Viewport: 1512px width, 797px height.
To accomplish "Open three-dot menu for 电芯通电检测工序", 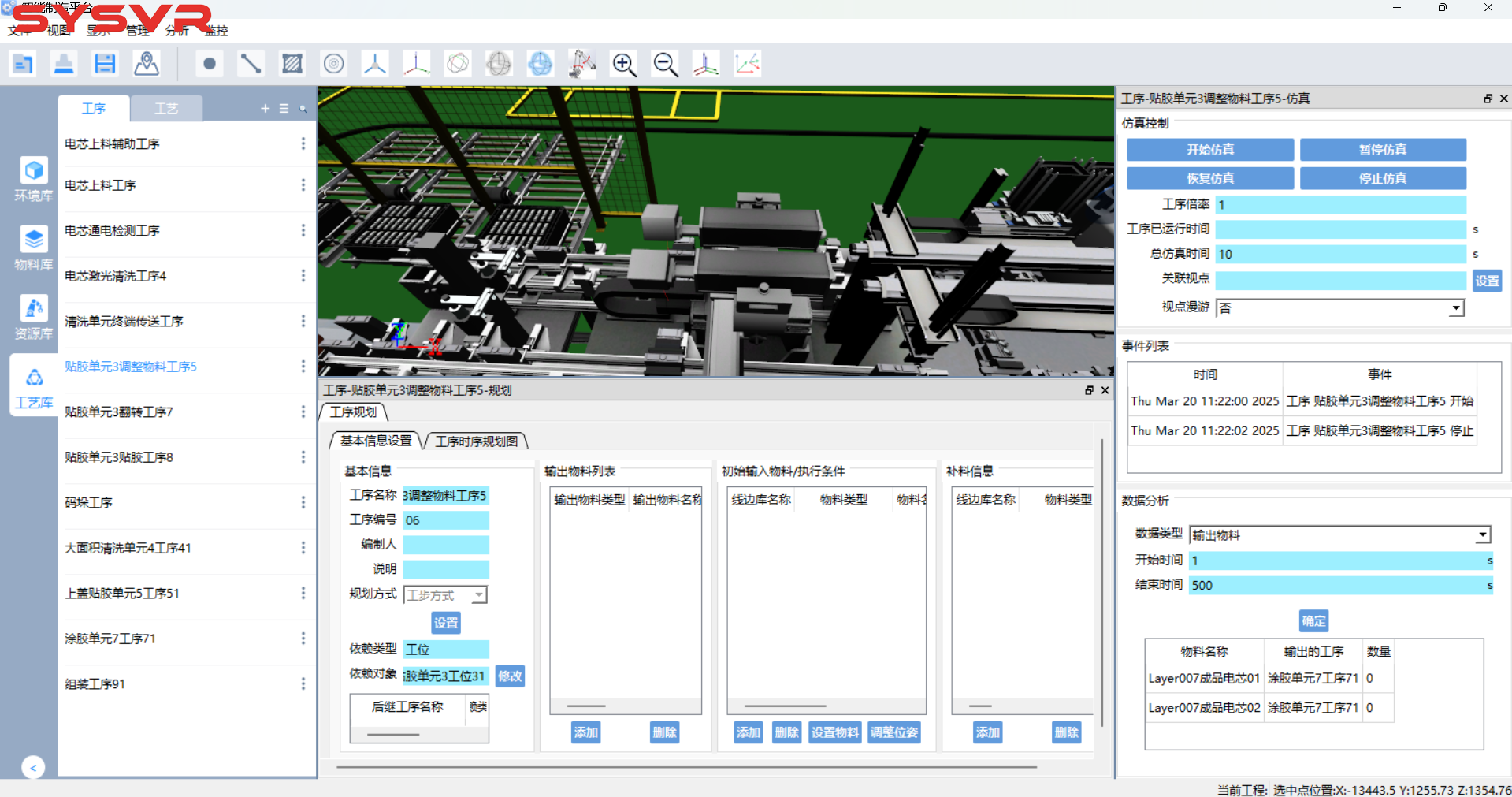I will coord(303,230).
